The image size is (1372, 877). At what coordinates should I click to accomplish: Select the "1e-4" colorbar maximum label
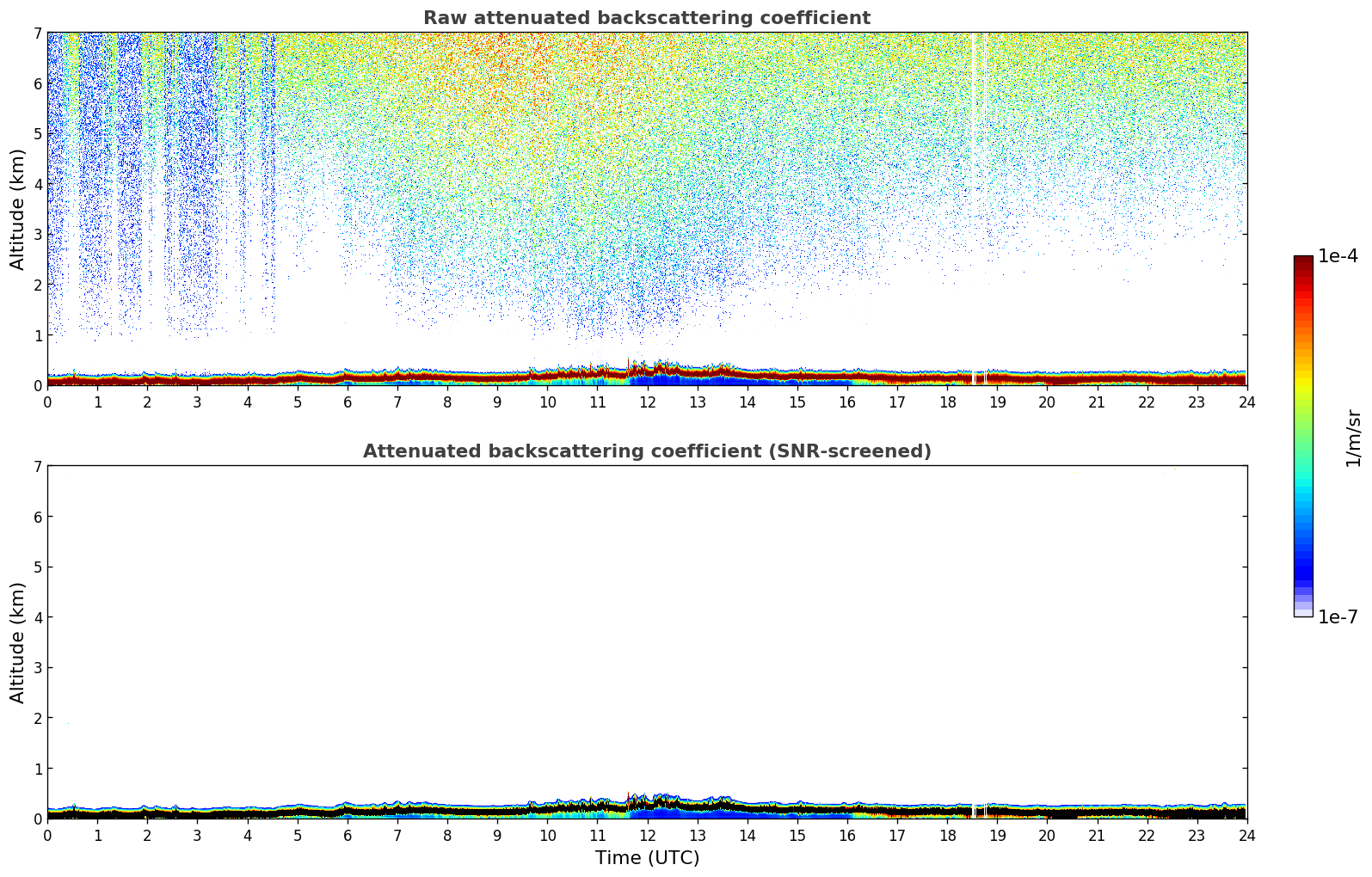click(x=1338, y=256)
